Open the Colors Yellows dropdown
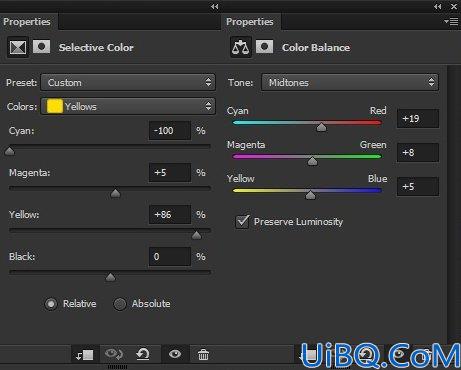461x370 pixels. click(128, 106)
